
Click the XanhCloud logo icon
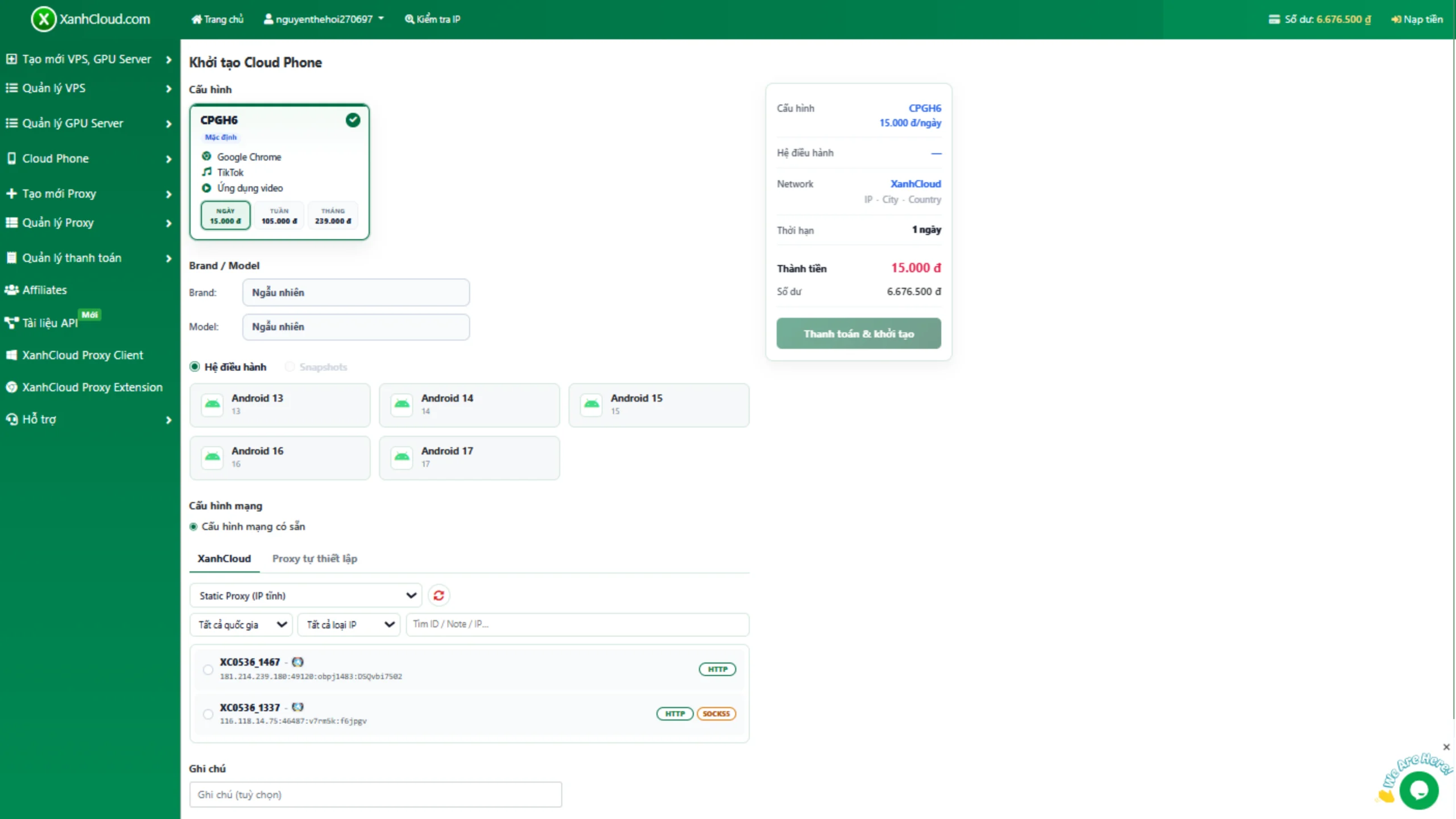(43, 19)
